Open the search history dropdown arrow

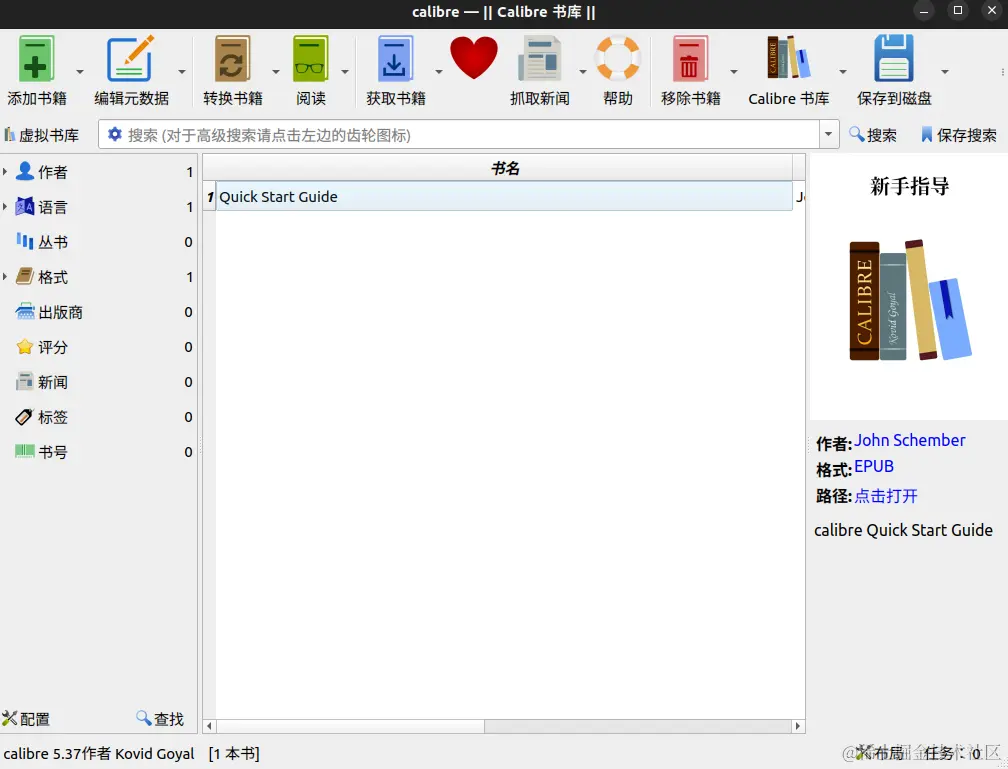click(x=829, y=134)
